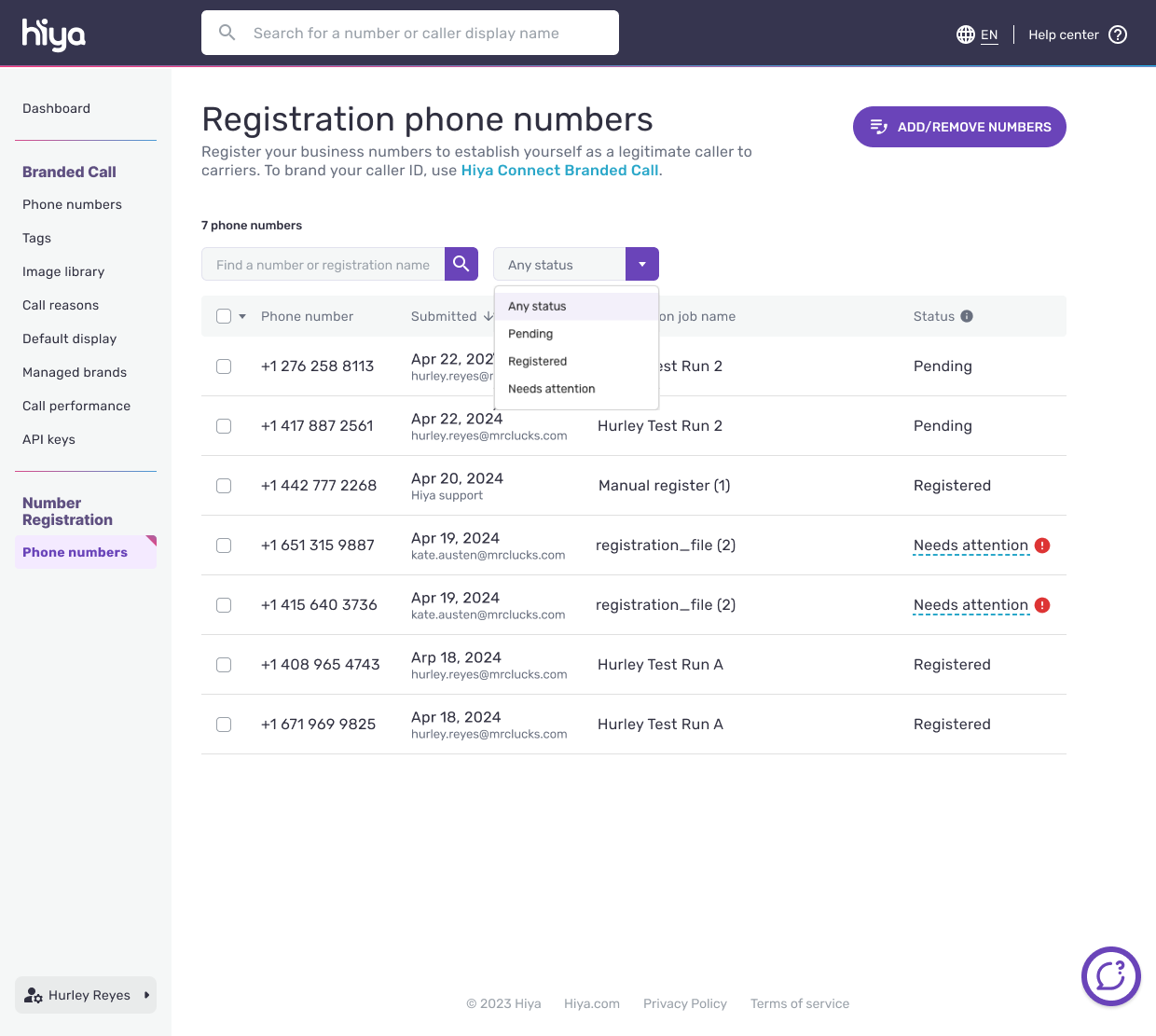Select Pending in the status filter list
Viewport: 1156px width, 1036px height.
(x=530, y=334)
